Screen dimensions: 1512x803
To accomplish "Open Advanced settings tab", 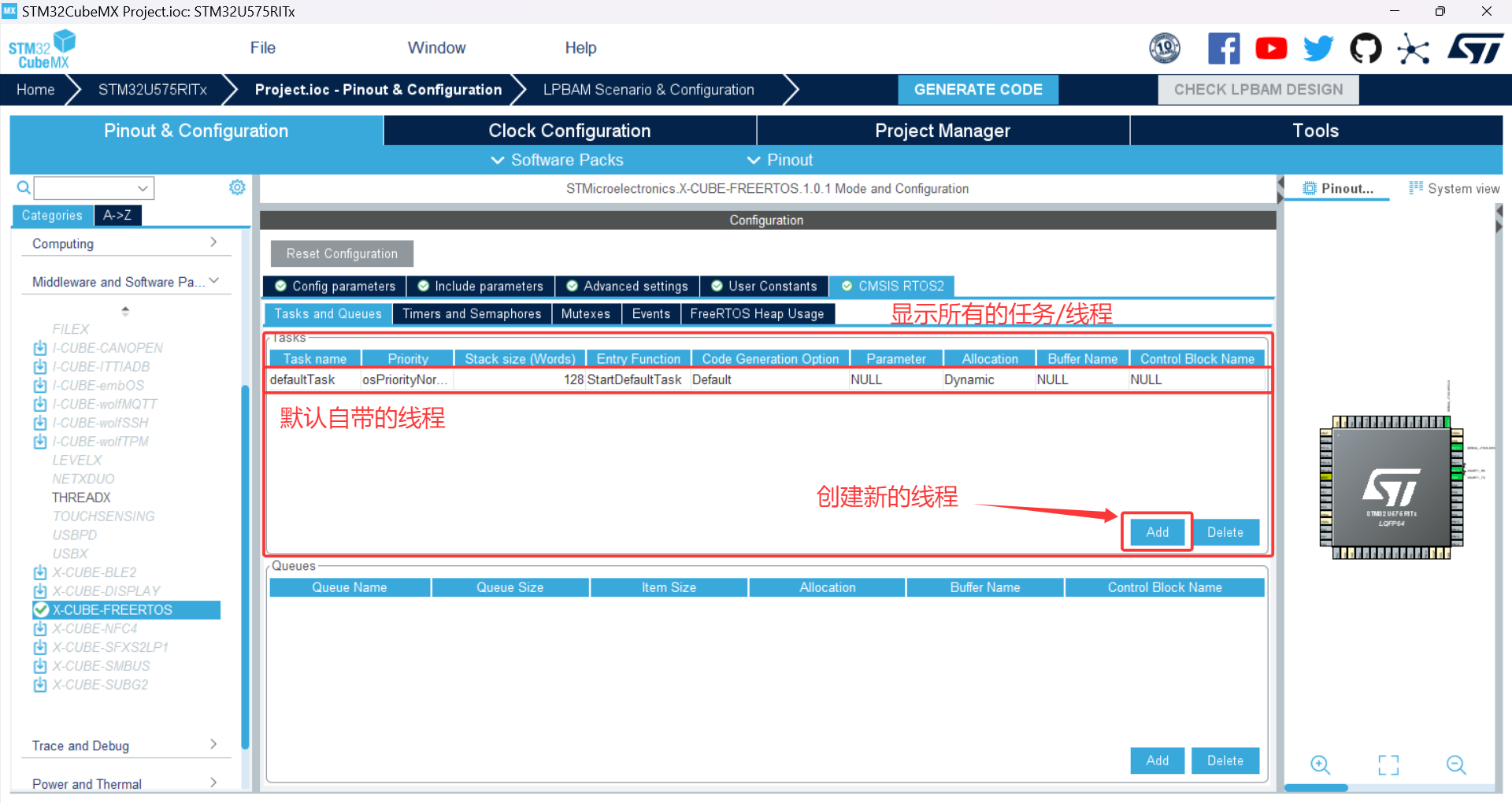I will [627, 286].
